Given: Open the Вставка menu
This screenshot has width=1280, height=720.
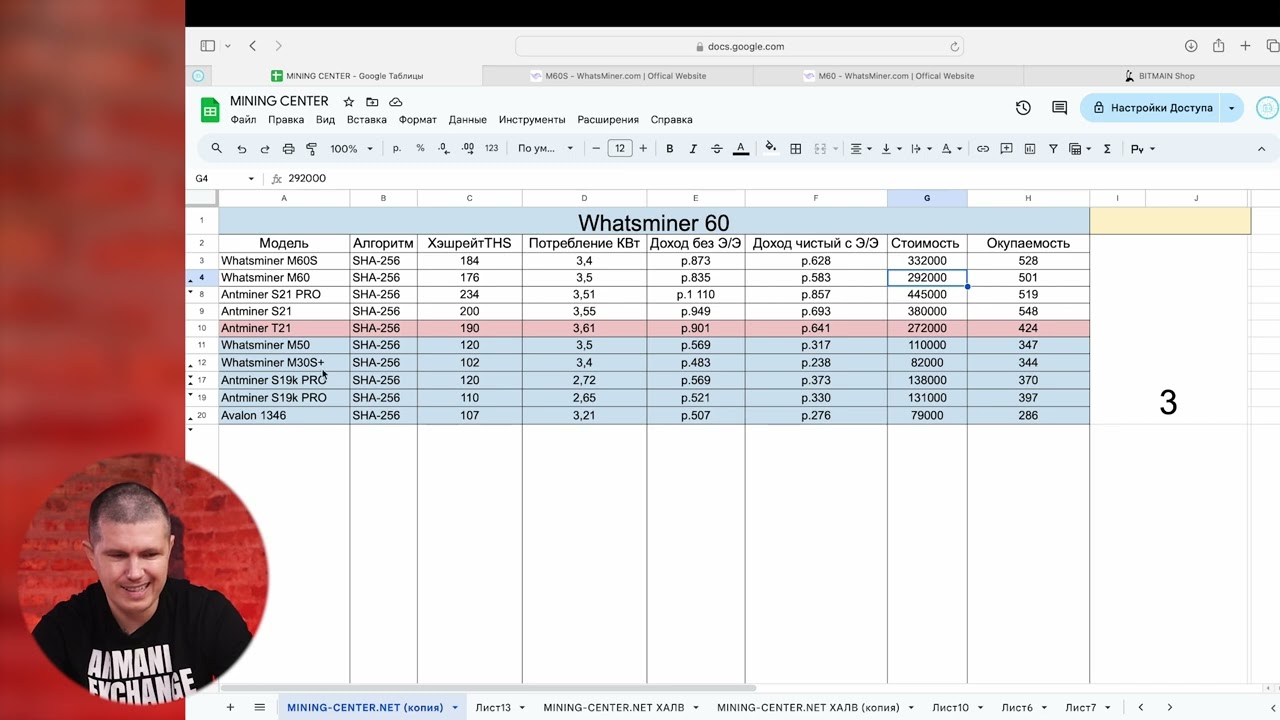Looking at the screenshot, I should pyautogui.click(x=367, y=120).
